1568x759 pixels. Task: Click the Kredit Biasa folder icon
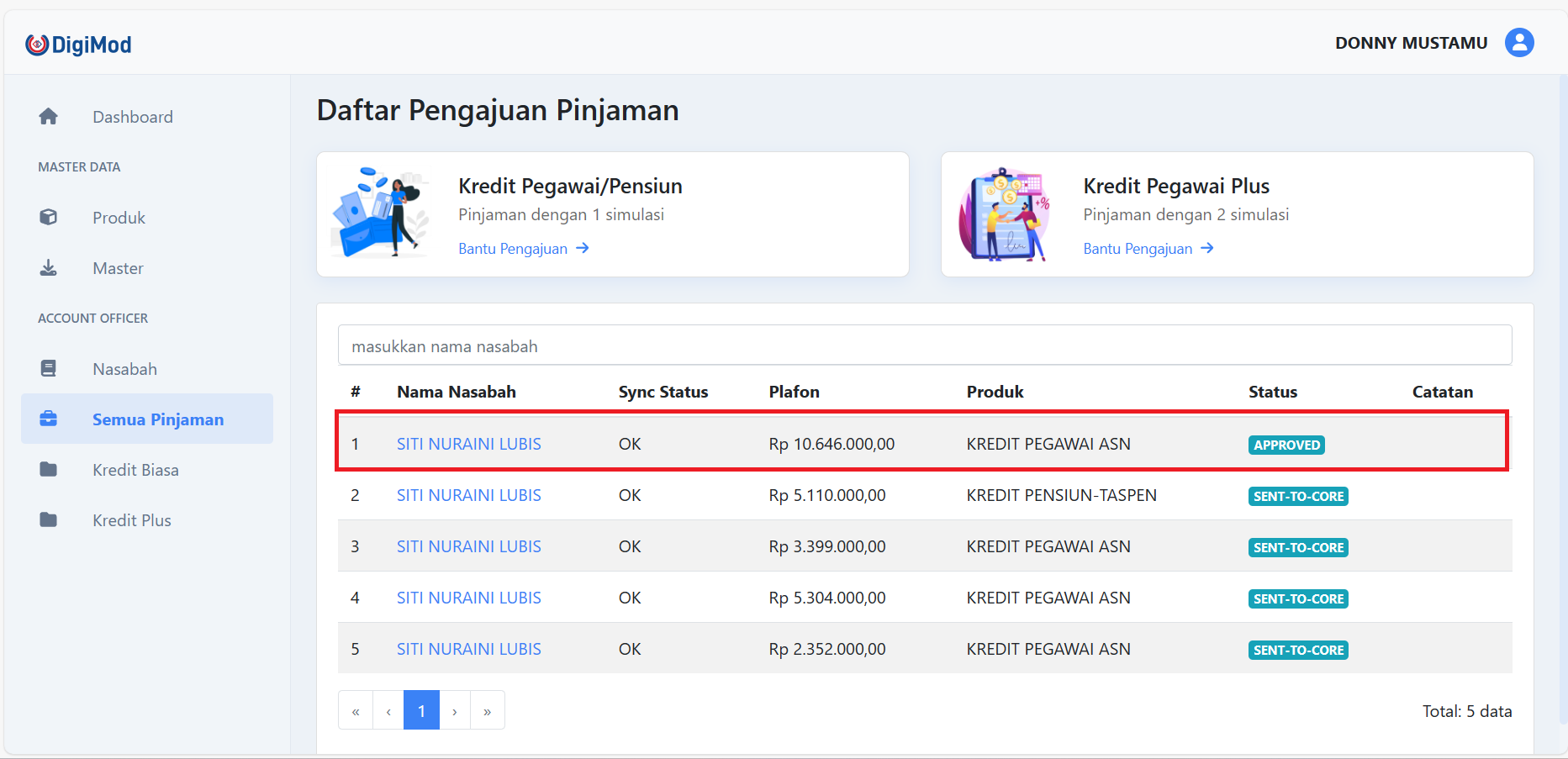(x=49, y=470)
